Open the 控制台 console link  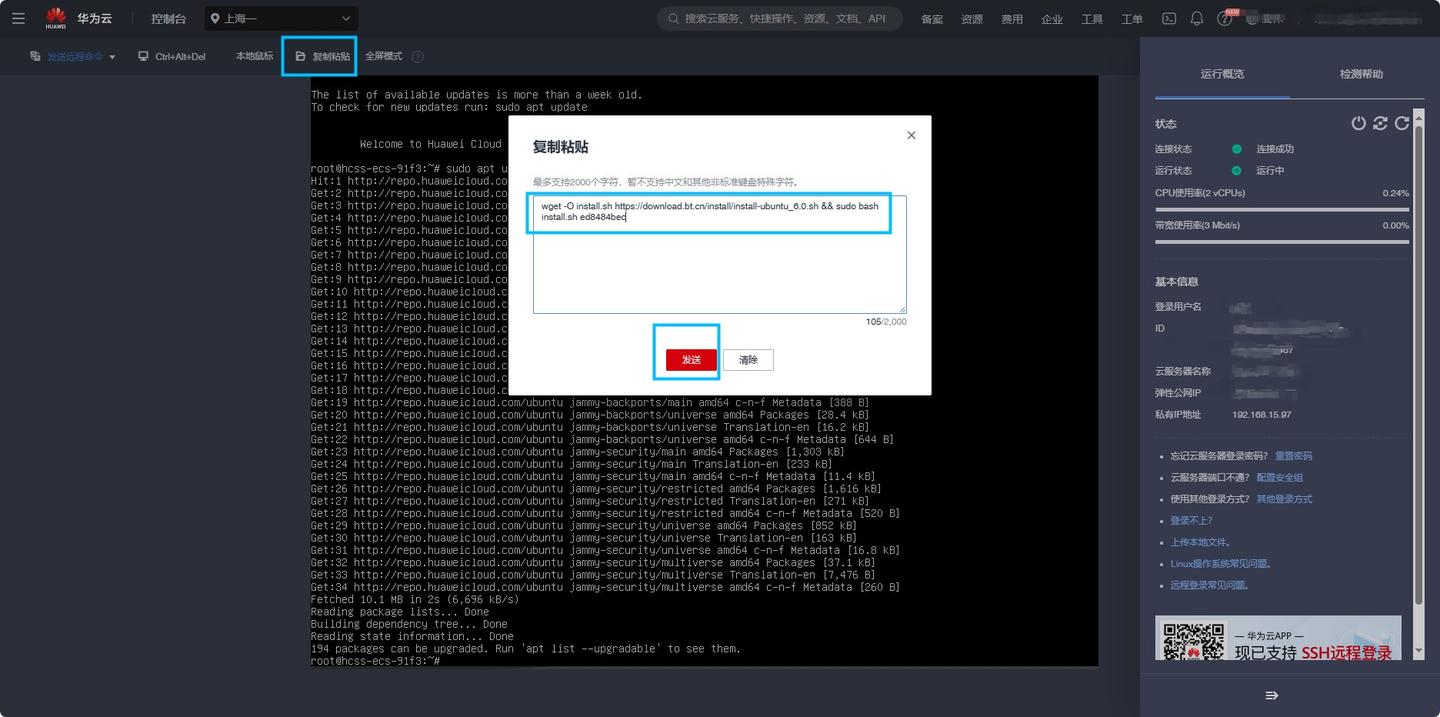(x=168, y=19)
